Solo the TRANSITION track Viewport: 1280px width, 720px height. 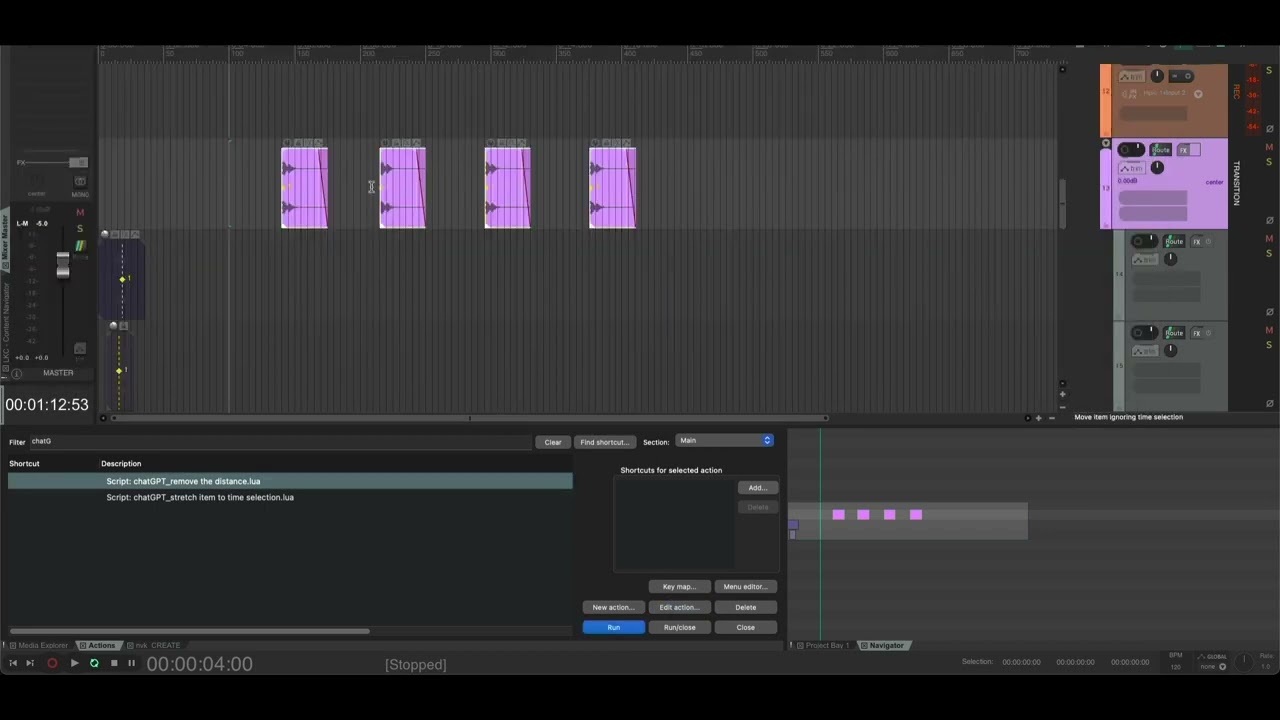1270,162
